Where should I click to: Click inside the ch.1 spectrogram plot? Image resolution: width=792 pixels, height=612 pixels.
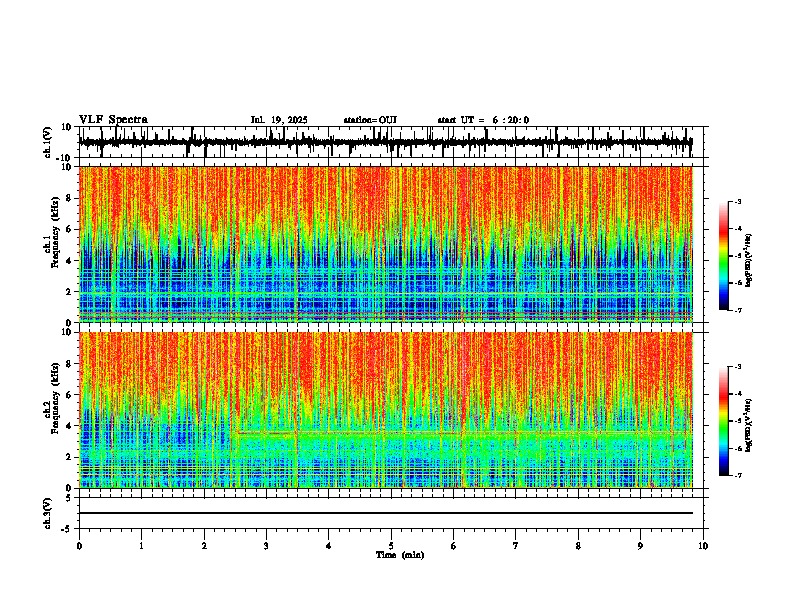pyautogui.click(x=386, y=244)
